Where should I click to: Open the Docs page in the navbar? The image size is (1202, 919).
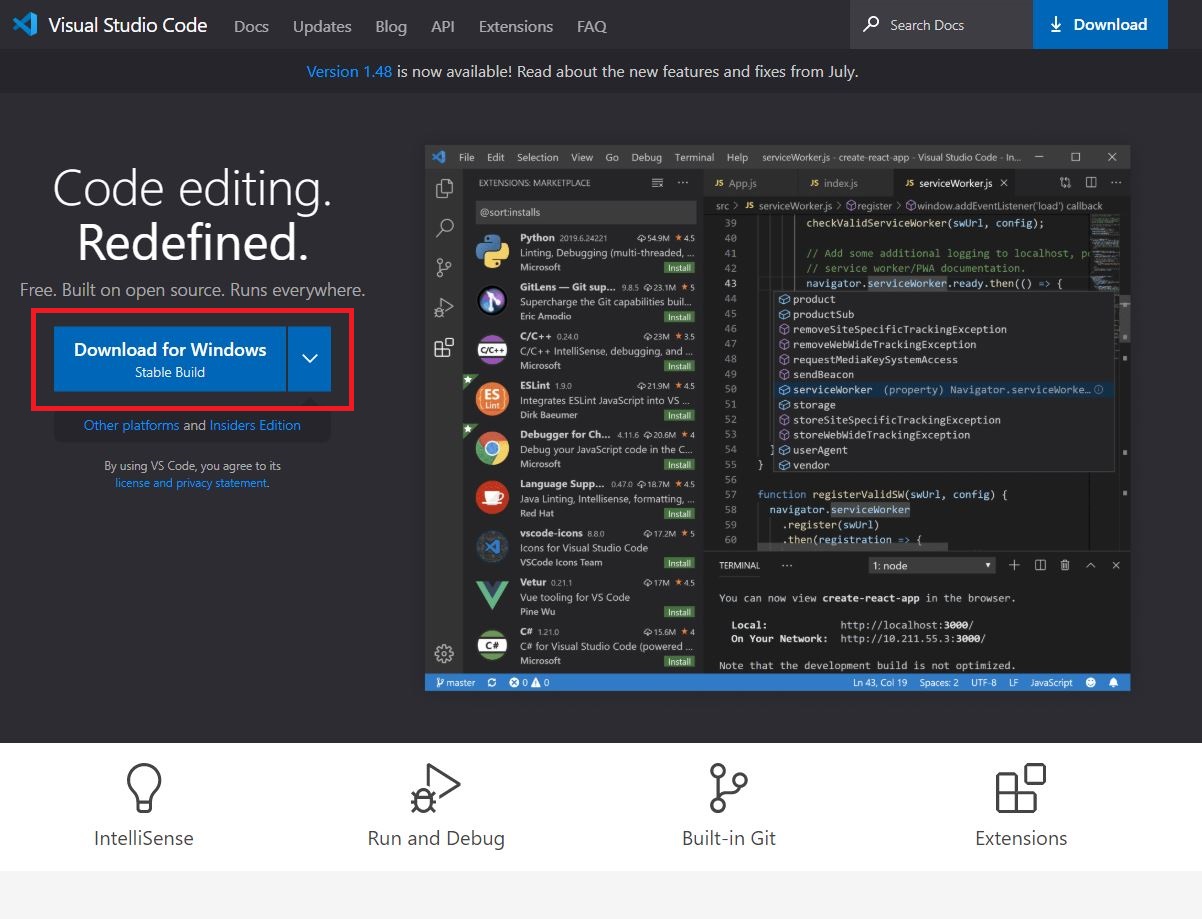[x=251, y=26]
